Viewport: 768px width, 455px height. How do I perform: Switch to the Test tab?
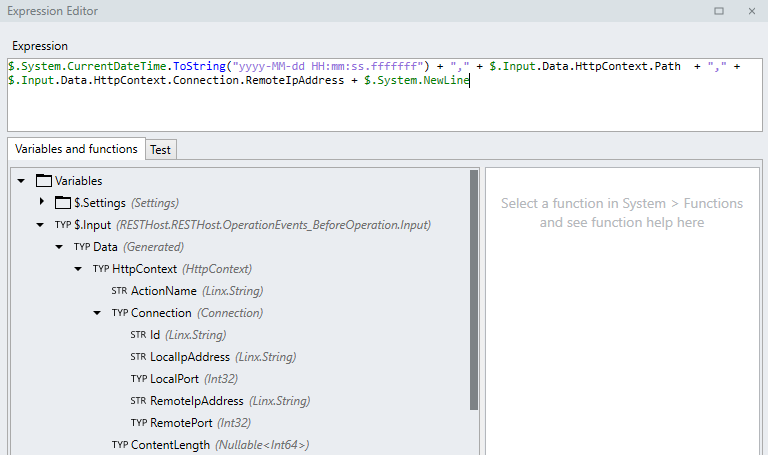[161, 150]
